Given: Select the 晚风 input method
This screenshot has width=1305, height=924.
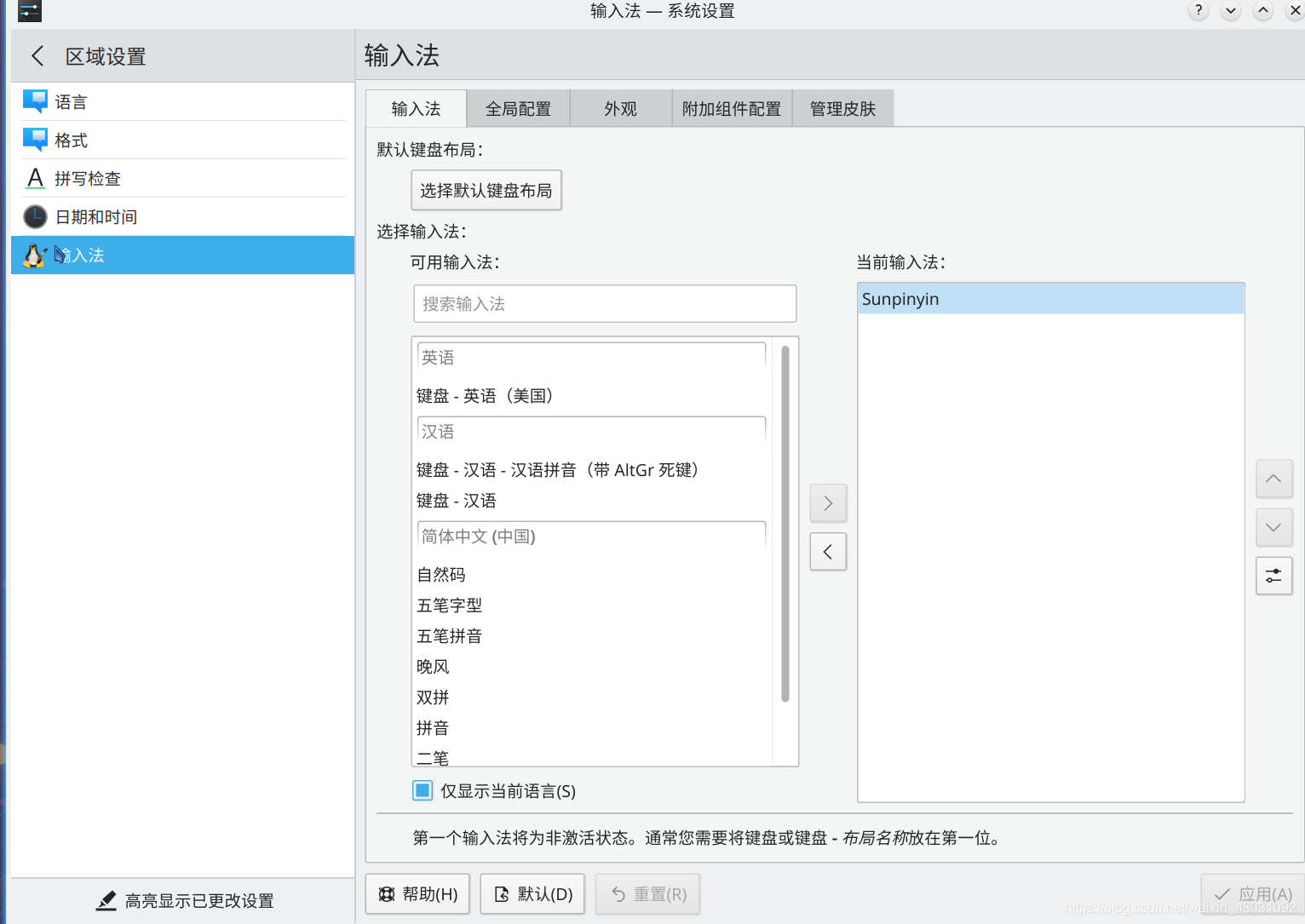Looking at the screenshot, I should pyautogui.click(x=592, y=667).
